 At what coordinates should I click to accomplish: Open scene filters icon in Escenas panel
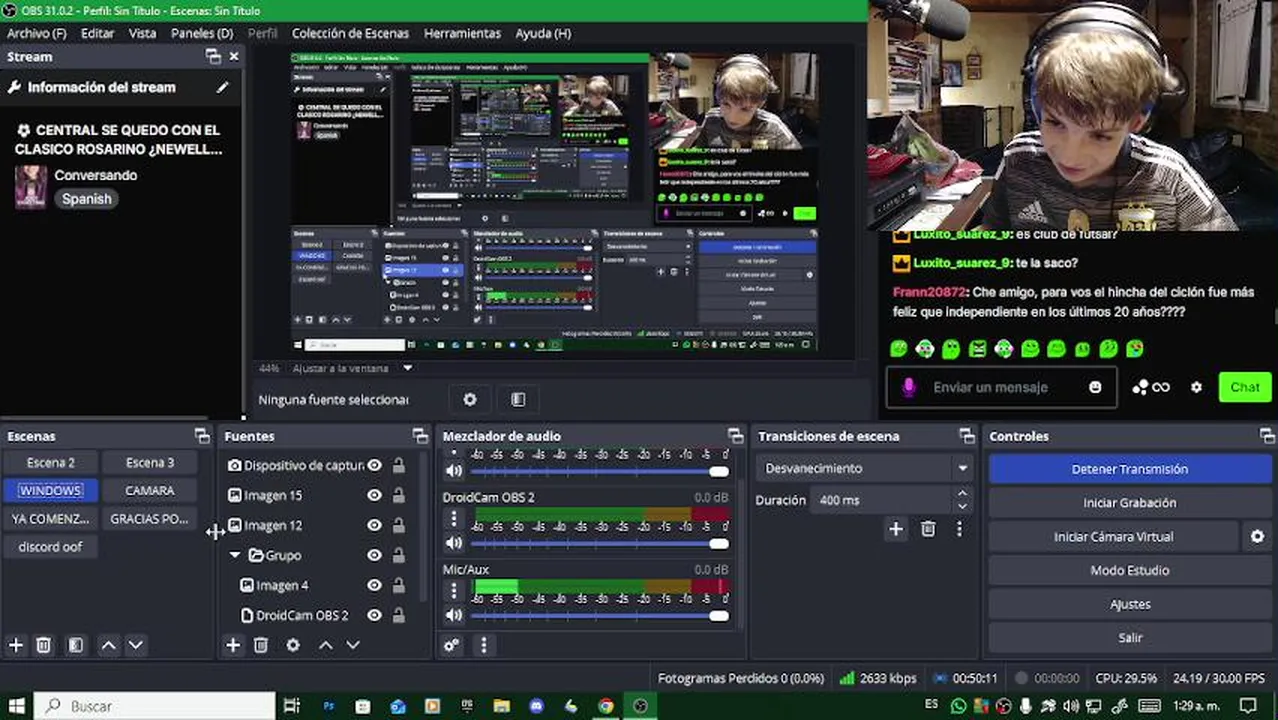pos(76,645)
